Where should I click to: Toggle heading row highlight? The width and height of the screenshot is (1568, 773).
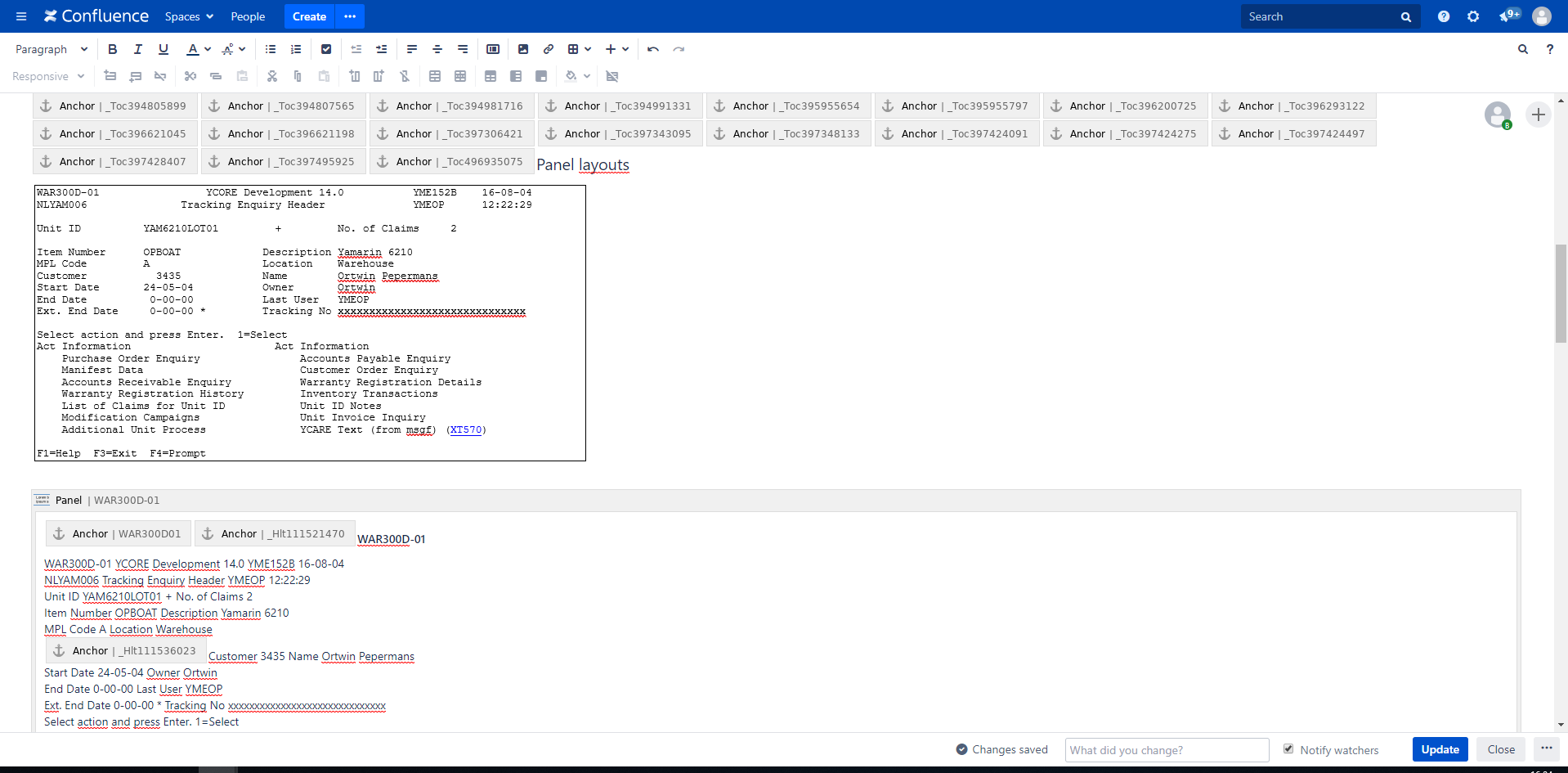pos(491,76)
